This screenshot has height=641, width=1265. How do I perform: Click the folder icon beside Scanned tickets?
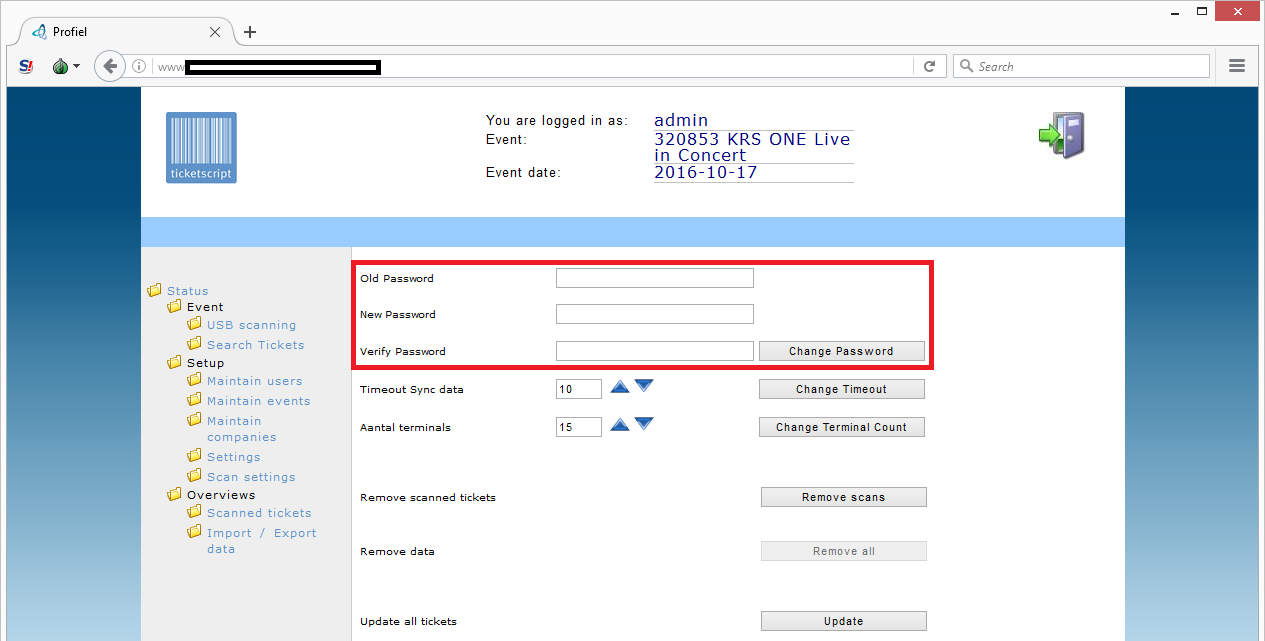pyautogui.click(x=194, y=512)
